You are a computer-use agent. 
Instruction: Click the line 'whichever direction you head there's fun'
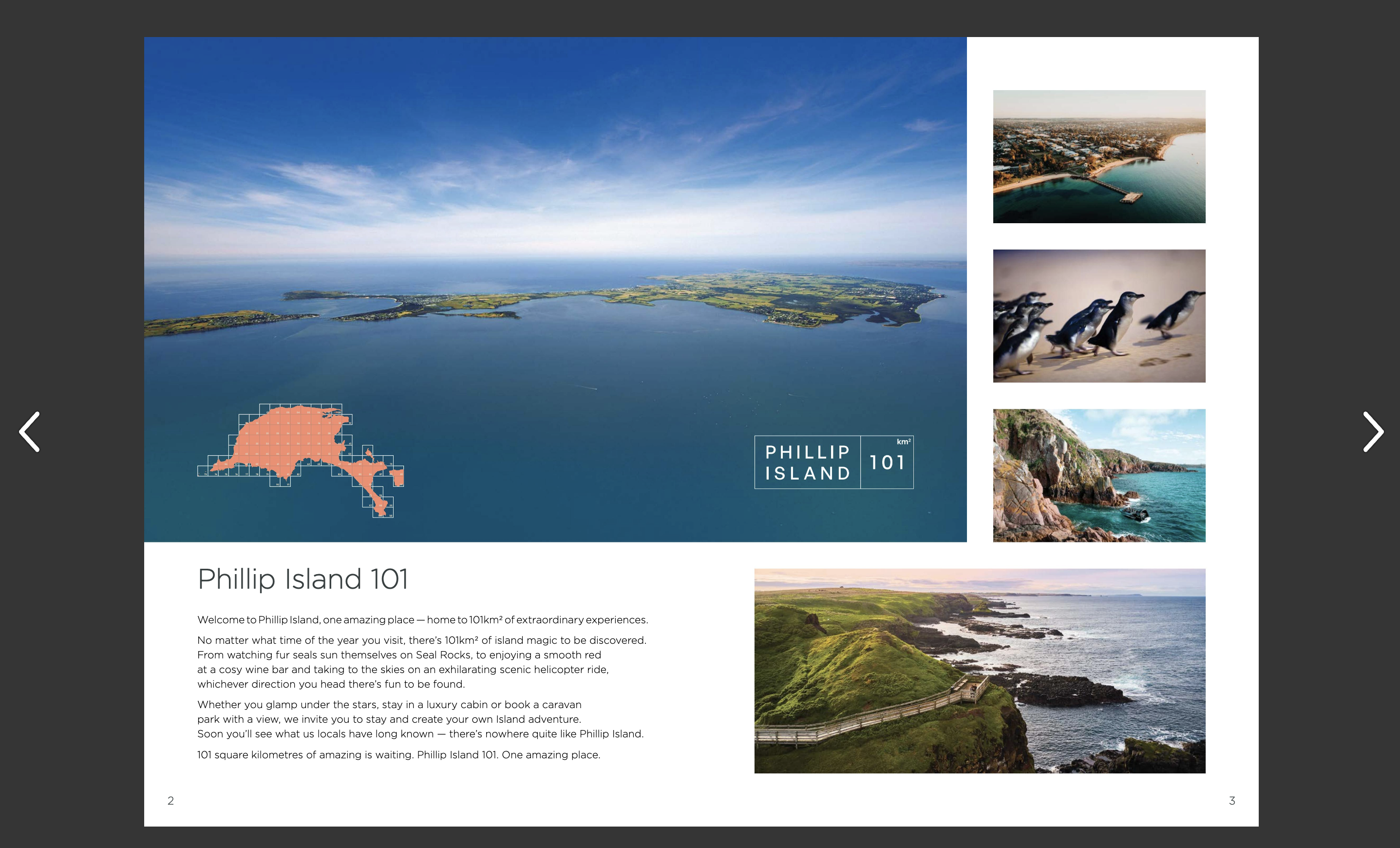click(x=331, y=684)
